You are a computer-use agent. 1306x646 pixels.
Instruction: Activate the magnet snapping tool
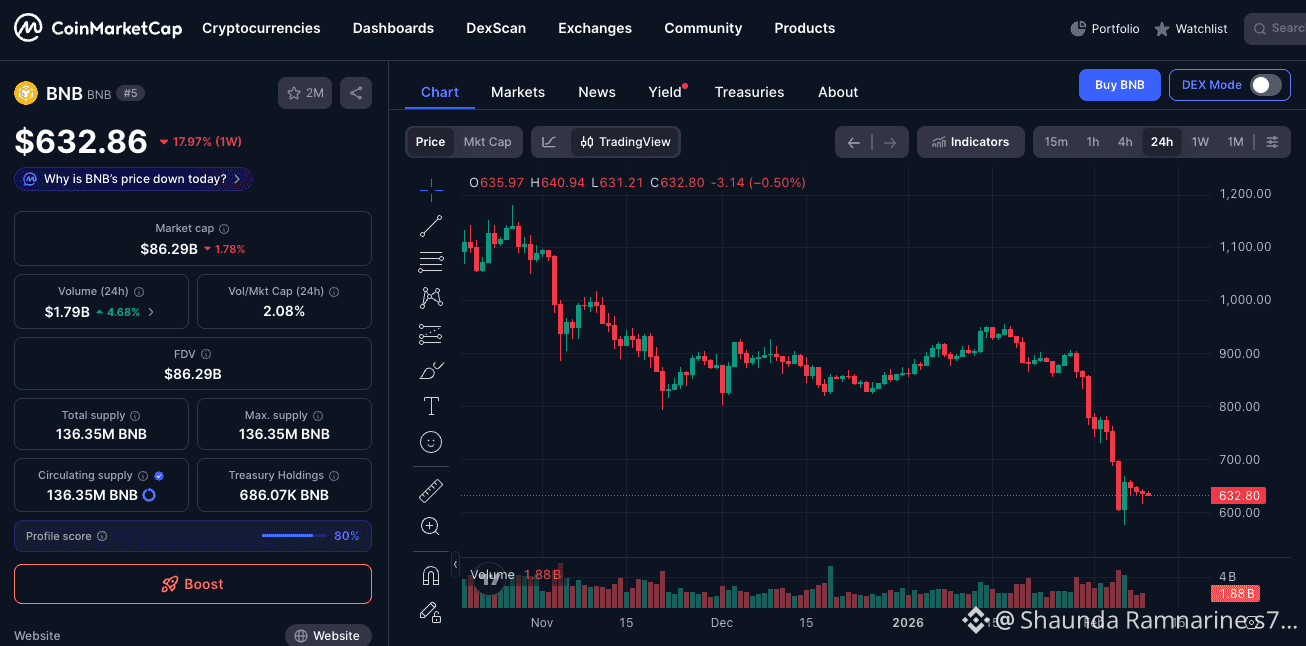[x=431, y=576]
